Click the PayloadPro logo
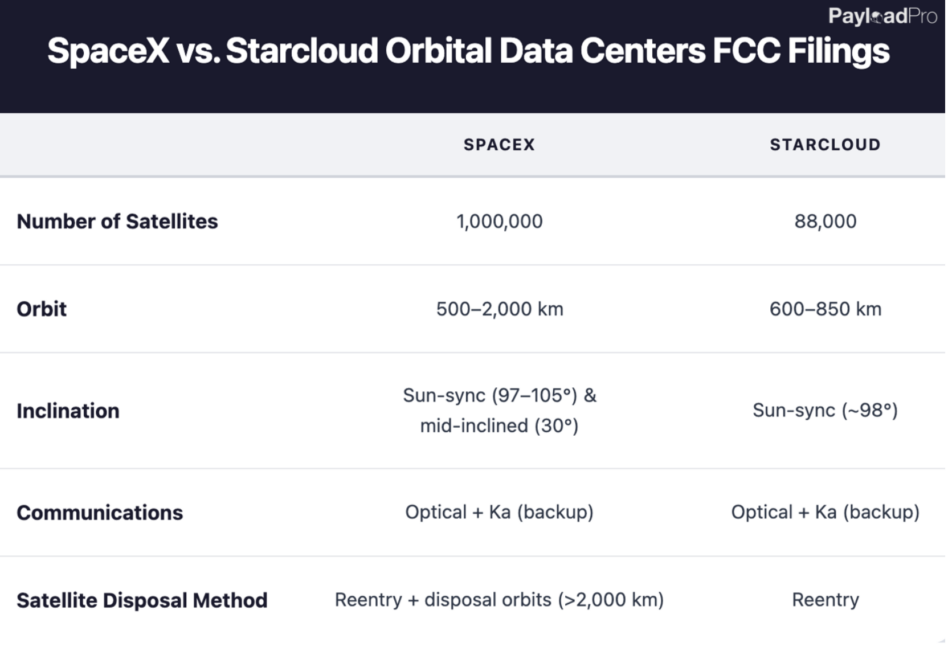This screenshot has height=647, width=948. [882, 16]
